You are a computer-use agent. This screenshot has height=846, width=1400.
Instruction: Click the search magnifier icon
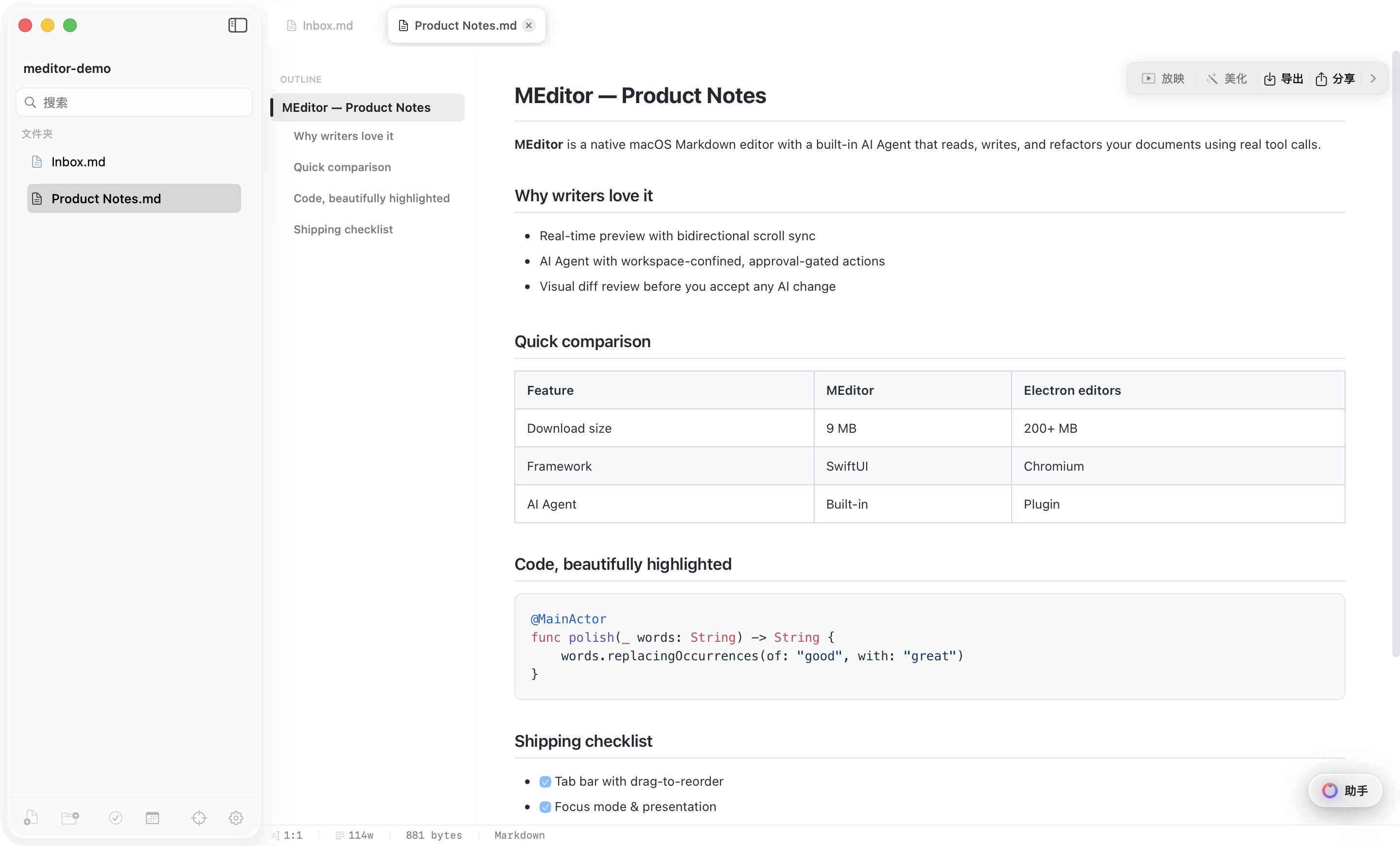(x=31, y=102)
